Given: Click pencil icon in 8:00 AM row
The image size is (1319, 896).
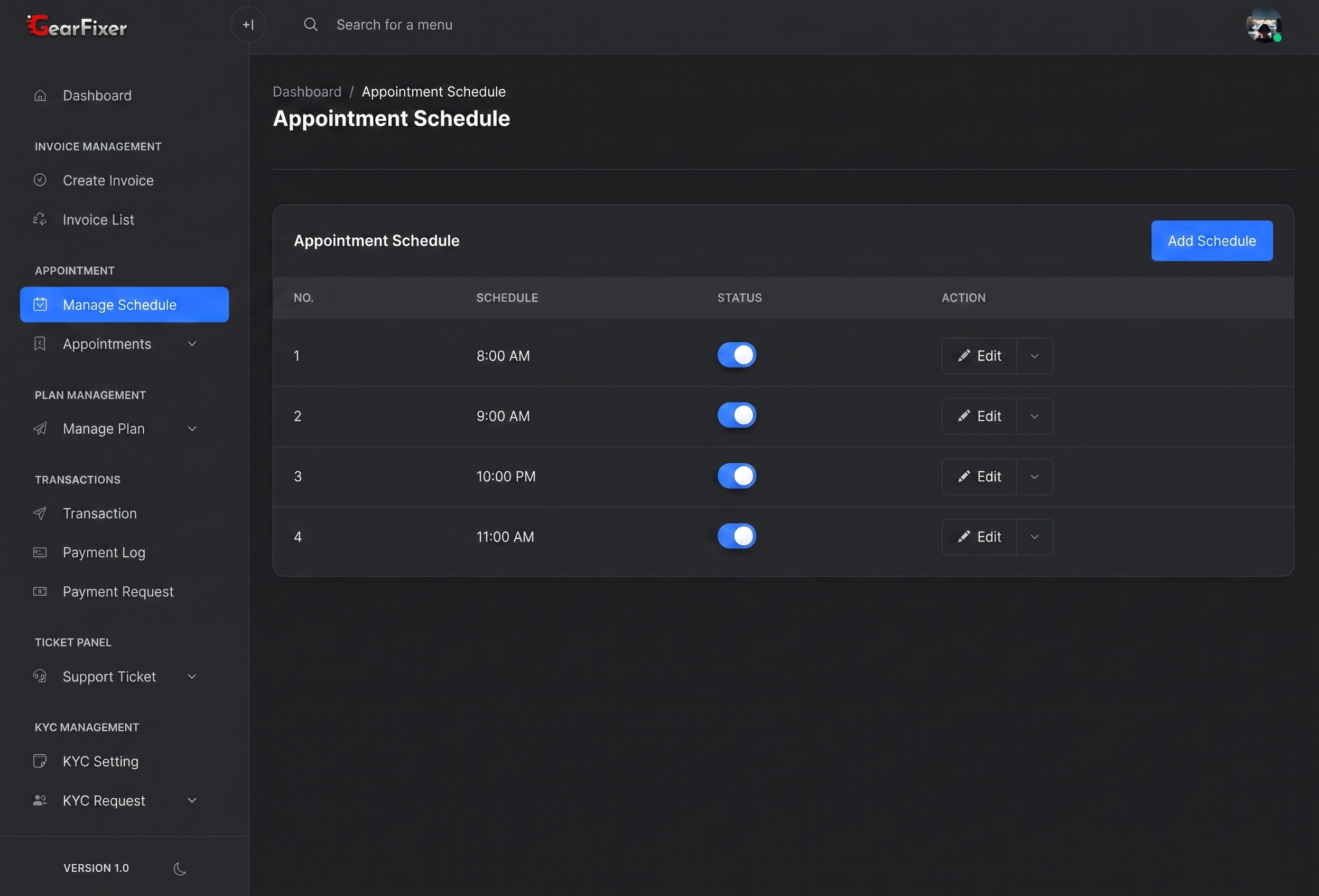Looking at the screenshot, I should [964, 356].
